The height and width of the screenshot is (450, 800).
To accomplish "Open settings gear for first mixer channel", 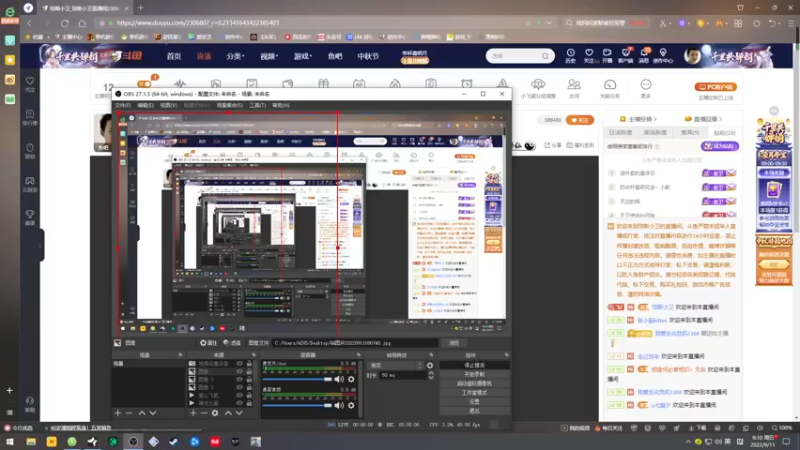I will (x=351, y=379).
